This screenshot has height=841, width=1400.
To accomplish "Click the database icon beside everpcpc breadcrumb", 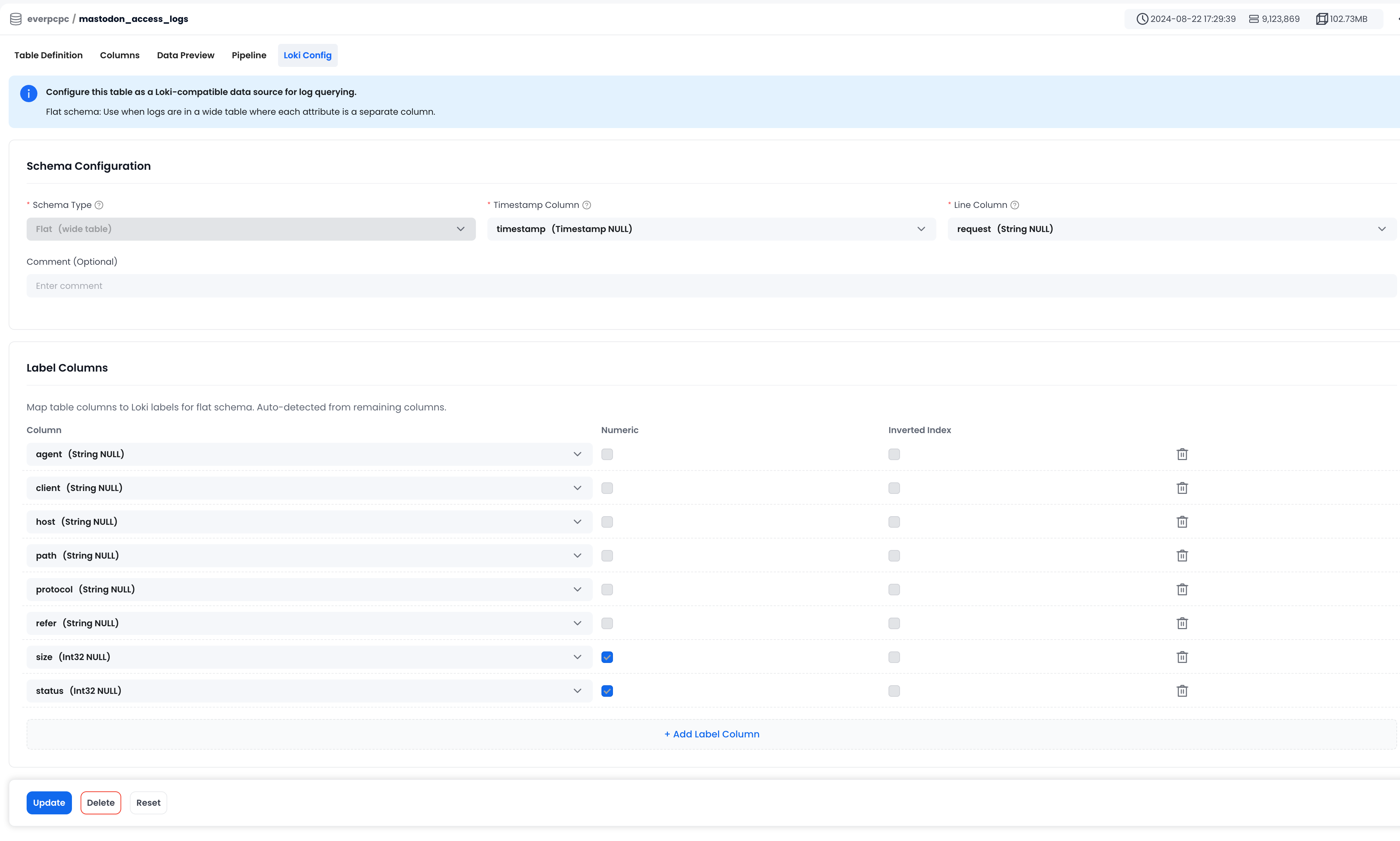I will point(15,18).
